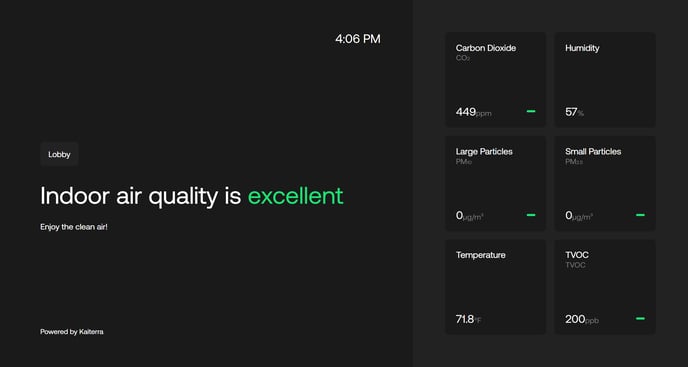Screen dimensions: 688x367
Task: Click the green status dash on Carbon Dioxide card
Action: (531, 112)
